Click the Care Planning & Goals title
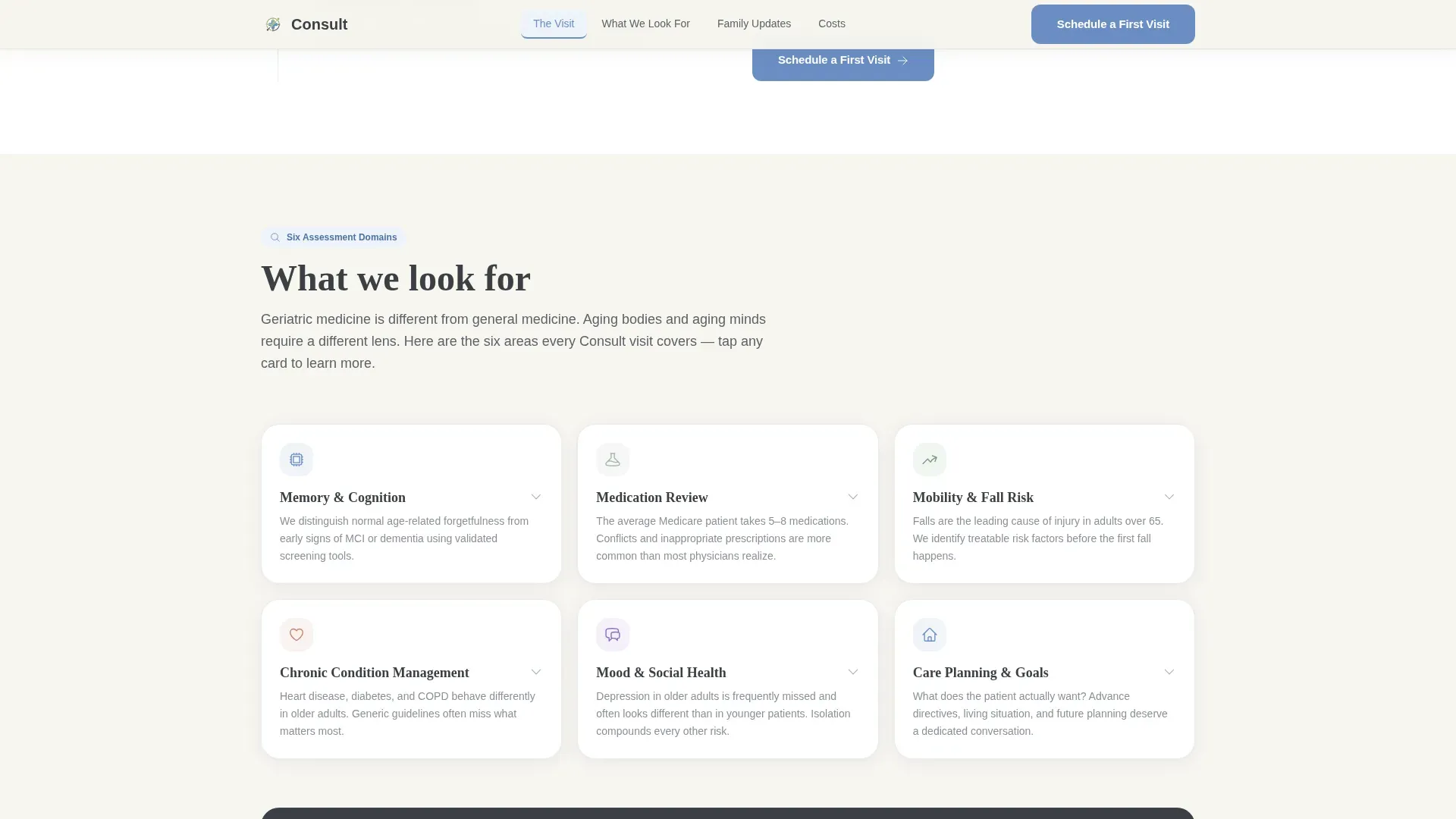This screenshot has height=819, width=1456. 981,673
